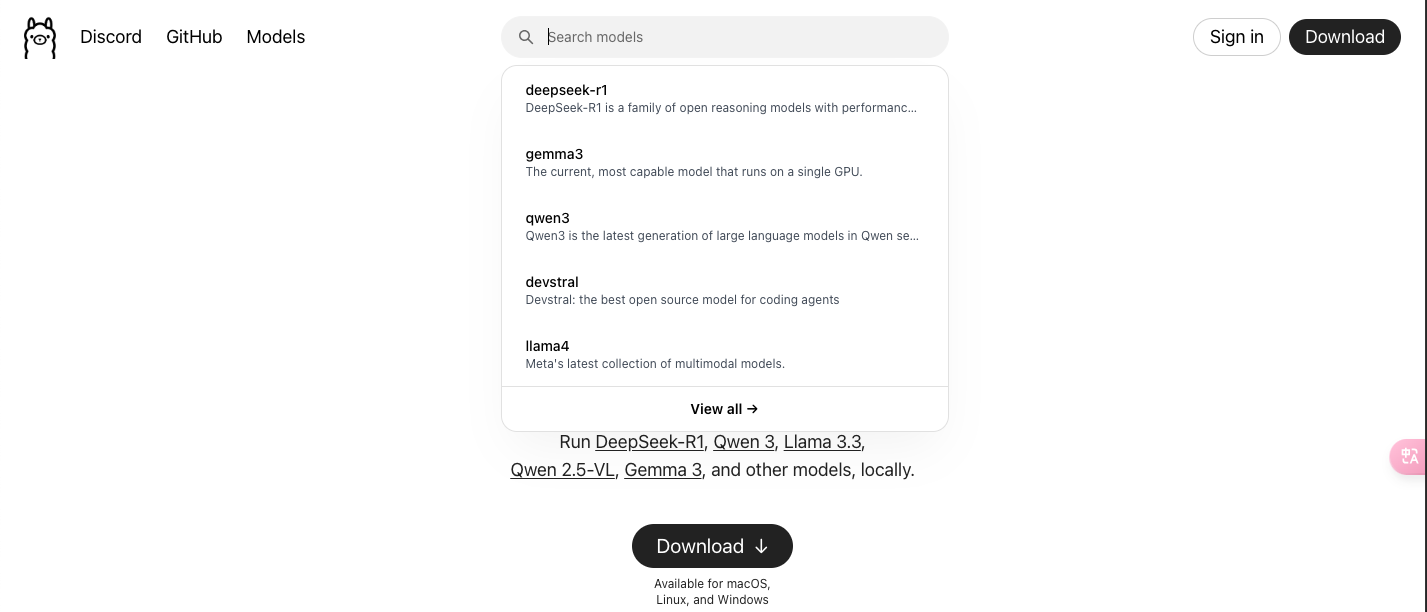
Task: Select devstral from the dropdown
Action: click(x=724, y=290)
